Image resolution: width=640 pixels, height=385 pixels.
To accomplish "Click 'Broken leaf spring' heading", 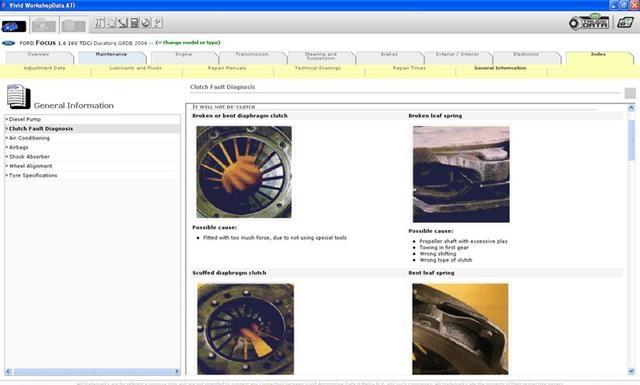I will [435, 116].
